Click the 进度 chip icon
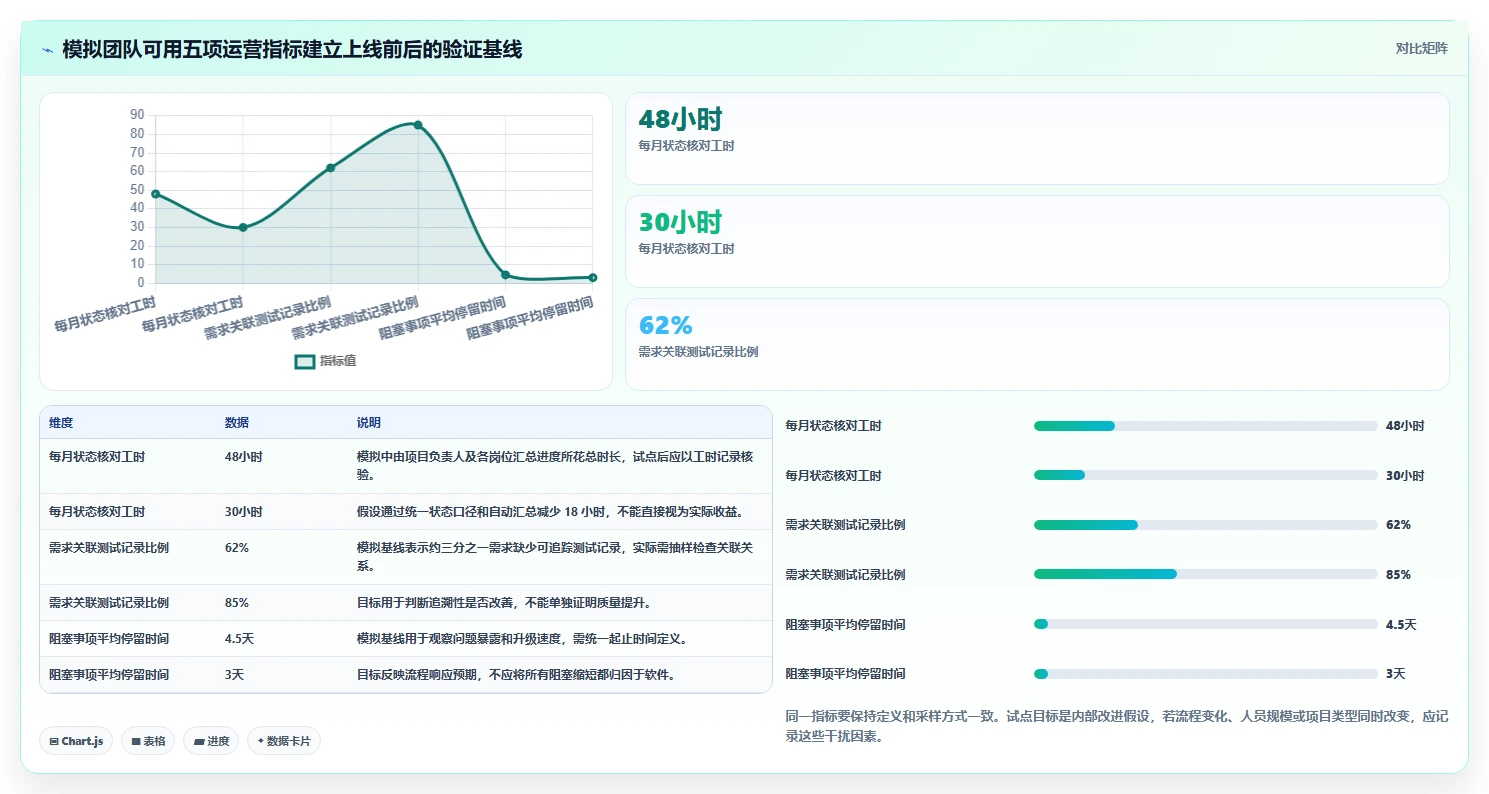Image resolution: width=1489 pixels, height=794 pixels. pos(198,741)
